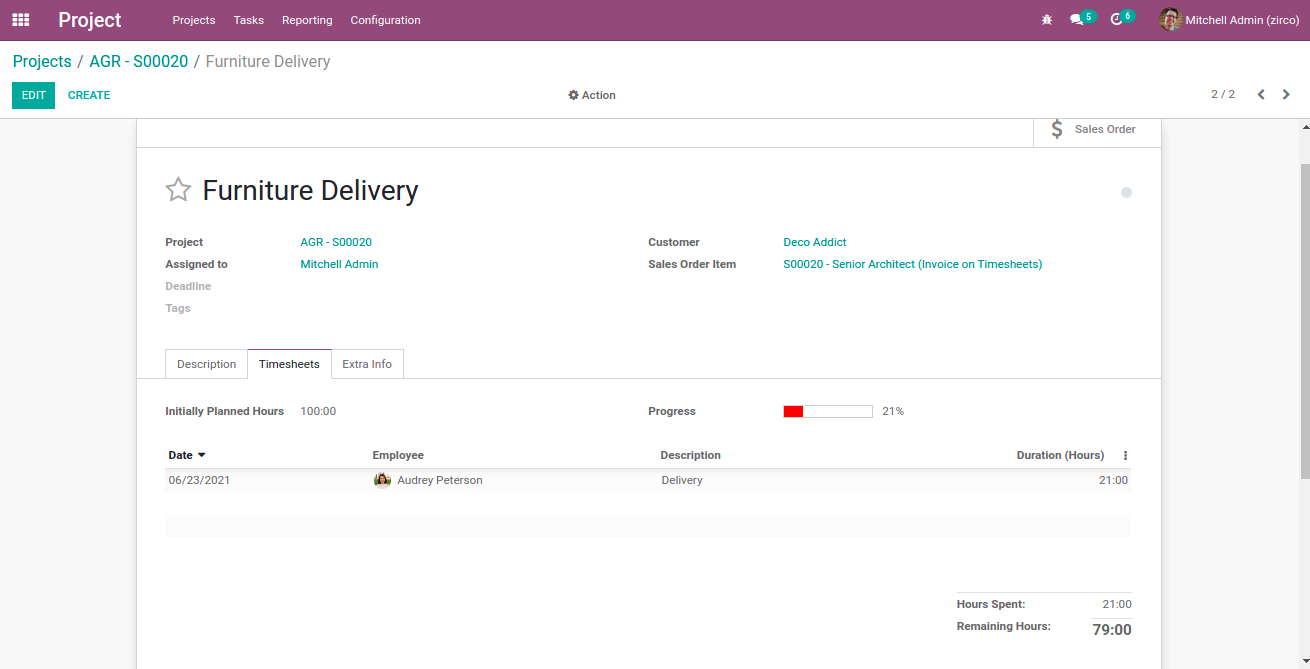Go to next record arrow

click(1287, 95)
